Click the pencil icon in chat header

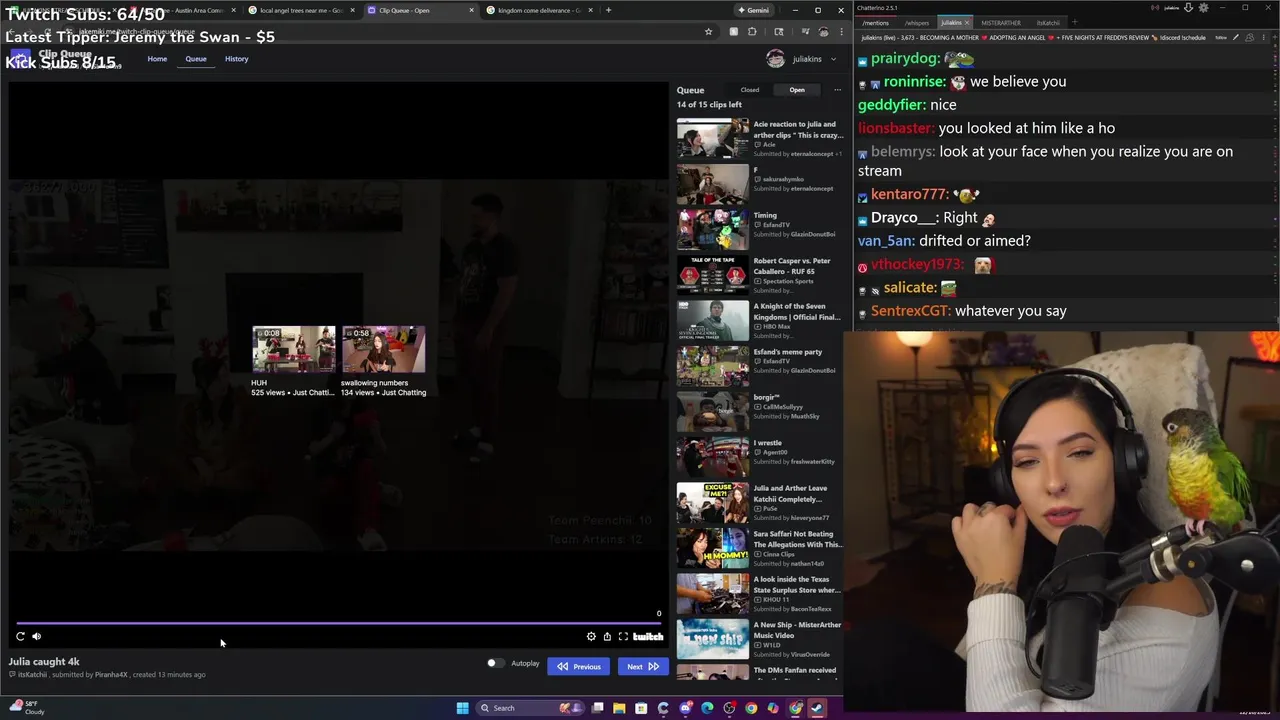[1235, 37]
